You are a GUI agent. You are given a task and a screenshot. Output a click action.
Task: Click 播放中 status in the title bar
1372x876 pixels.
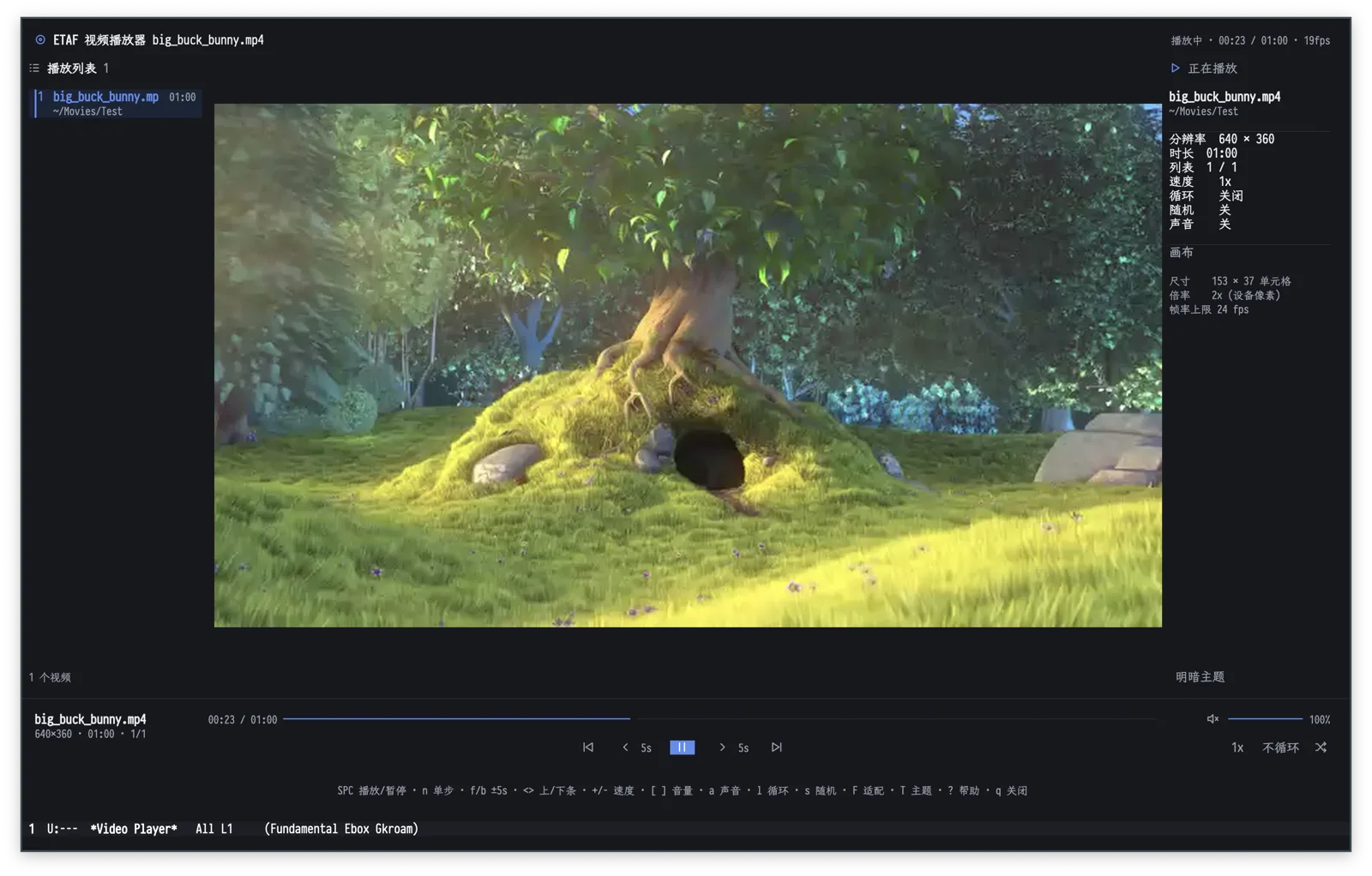[x=1187, y=40]
